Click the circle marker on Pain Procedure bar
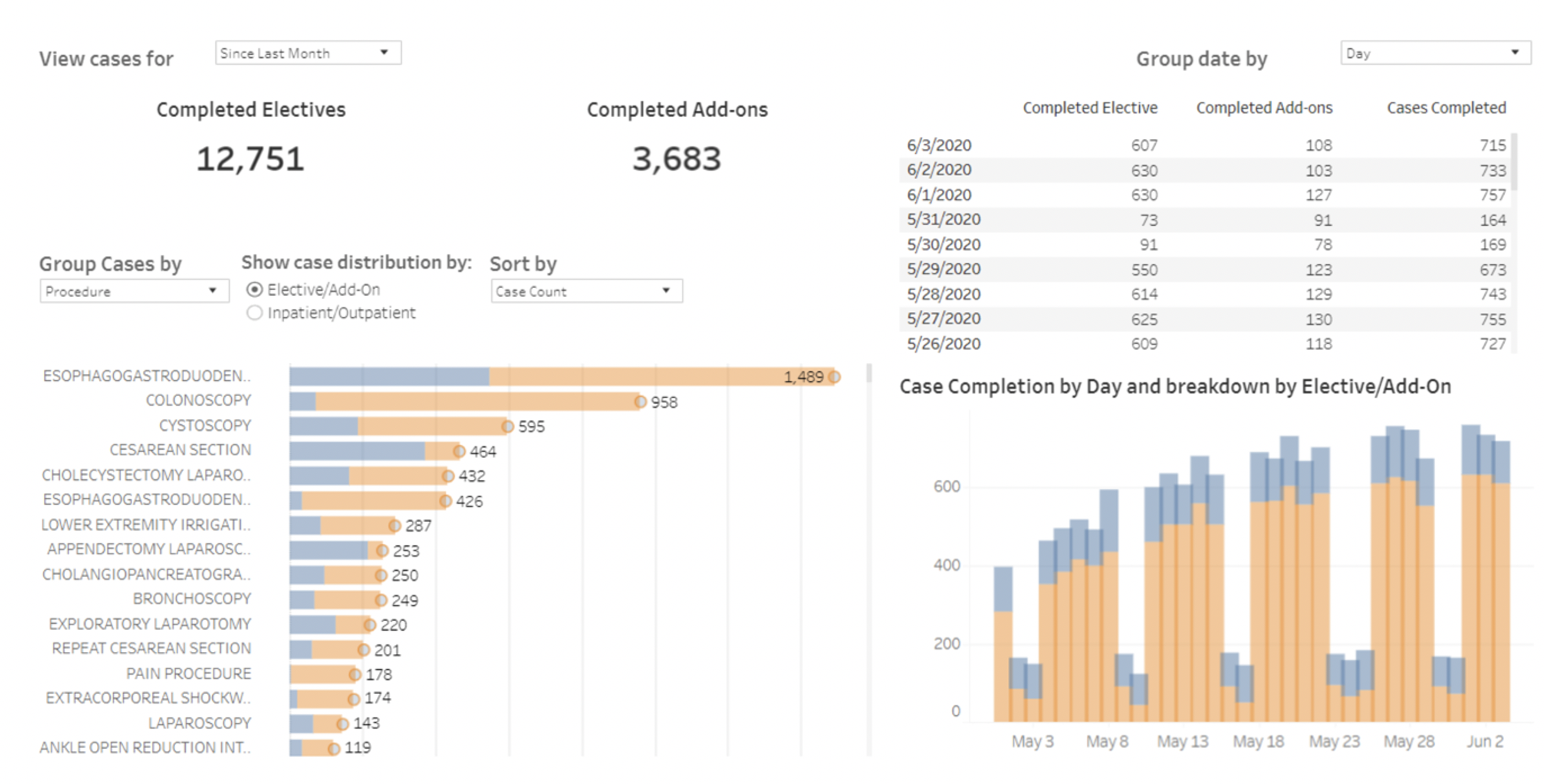Image resolution: width=1544 pixels, height=784 pixels. (354, 675)
